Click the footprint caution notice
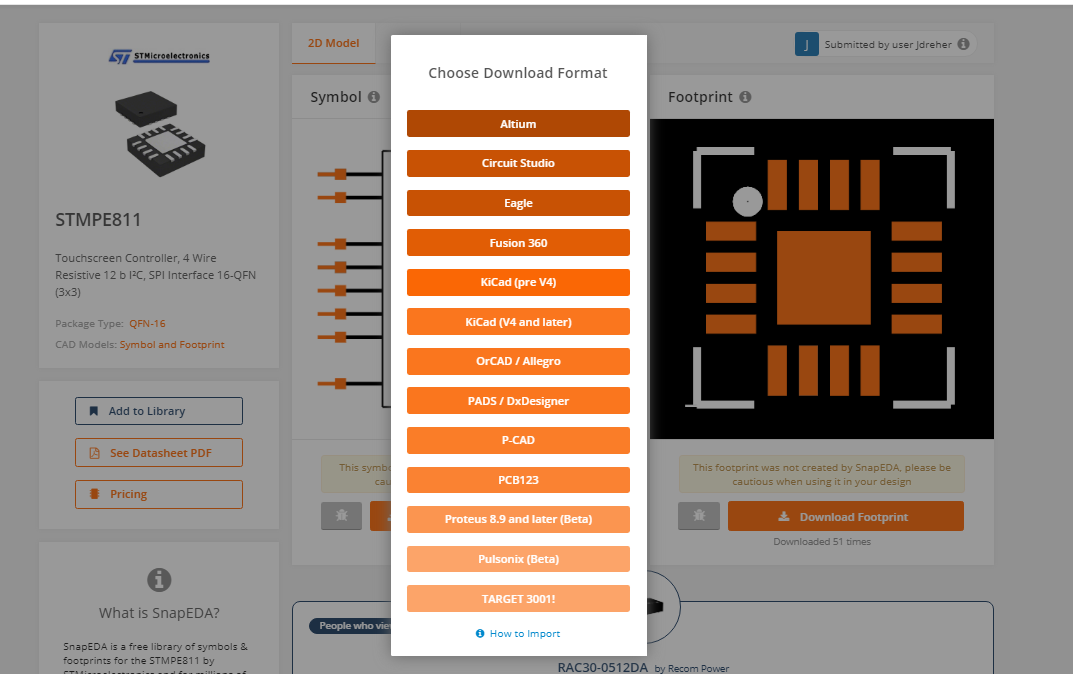Image resolution: width=1073 pixels, height=674 pixels. click(x=822, y=474)
